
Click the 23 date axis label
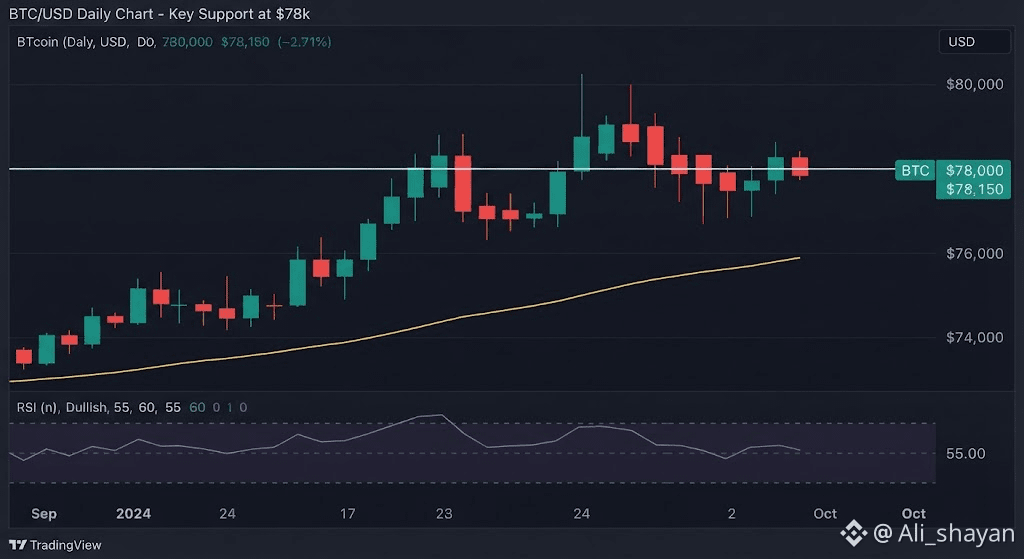click(444, 514)
